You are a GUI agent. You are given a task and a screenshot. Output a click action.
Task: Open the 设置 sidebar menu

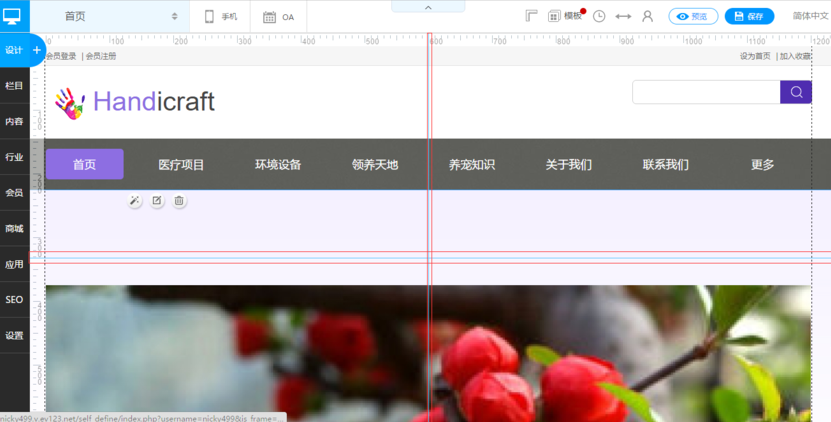pos(14,336)
